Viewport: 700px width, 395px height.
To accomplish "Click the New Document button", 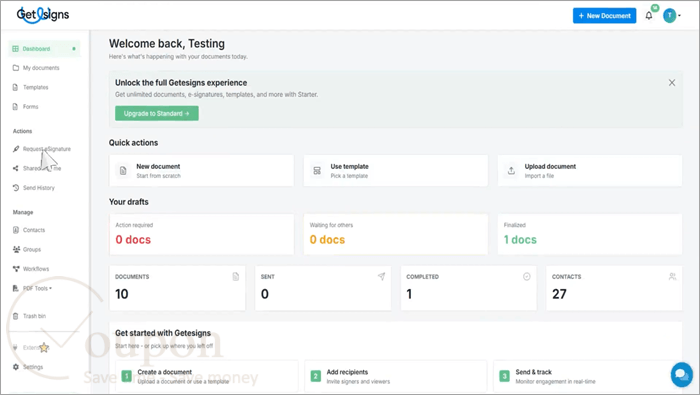I will click(604, 16).
